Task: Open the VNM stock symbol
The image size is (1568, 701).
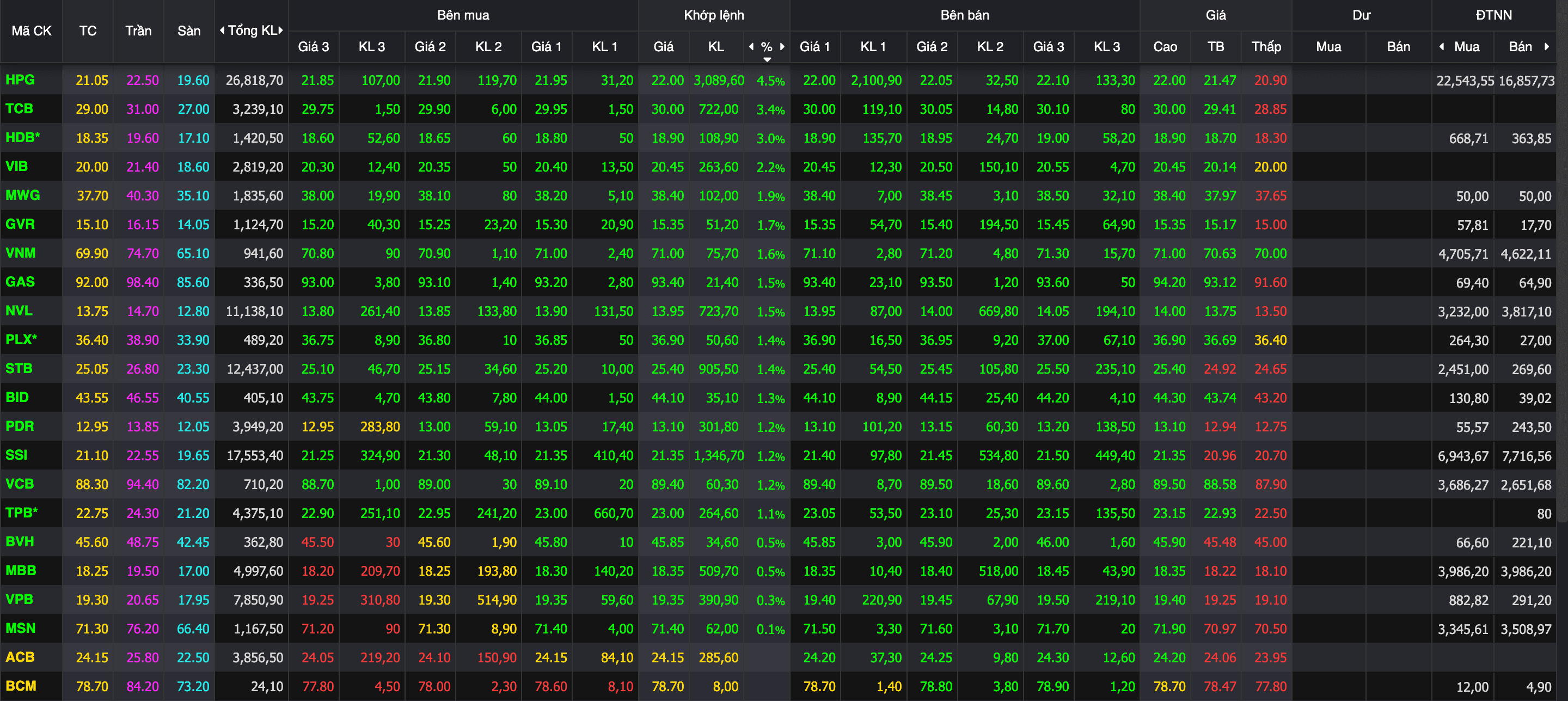Action: (21, 253)
